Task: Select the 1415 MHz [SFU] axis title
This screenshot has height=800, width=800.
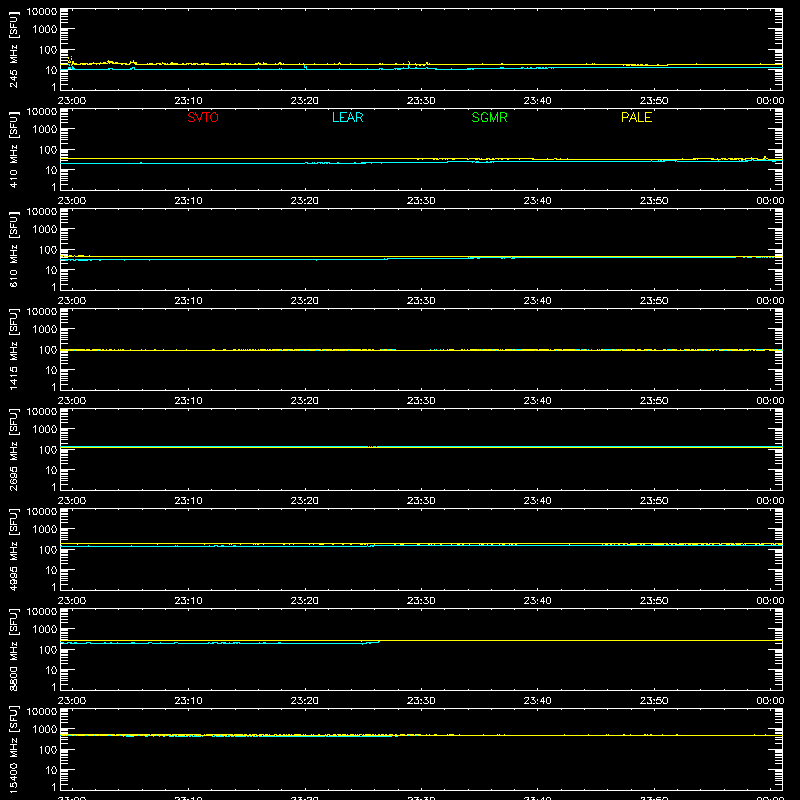Action: pyautogui.click(x=14, y=349)
